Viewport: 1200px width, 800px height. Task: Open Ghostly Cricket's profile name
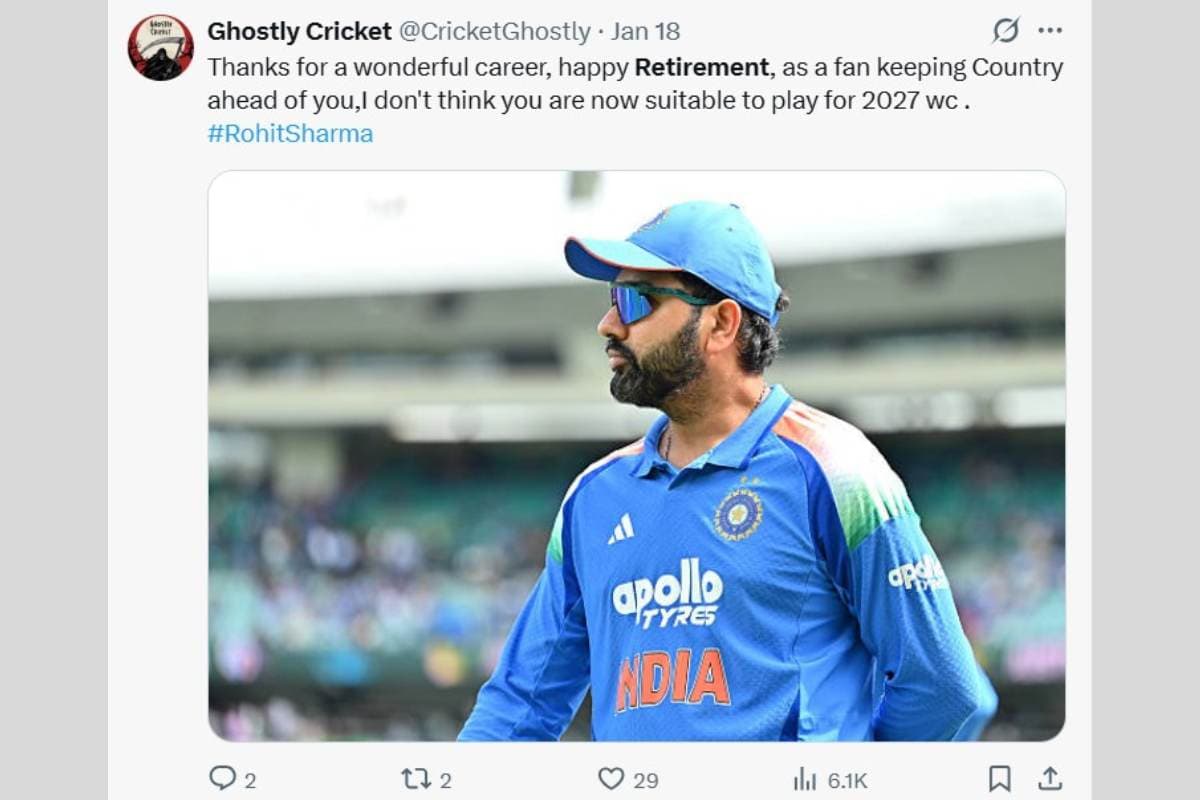pos(302,30)
